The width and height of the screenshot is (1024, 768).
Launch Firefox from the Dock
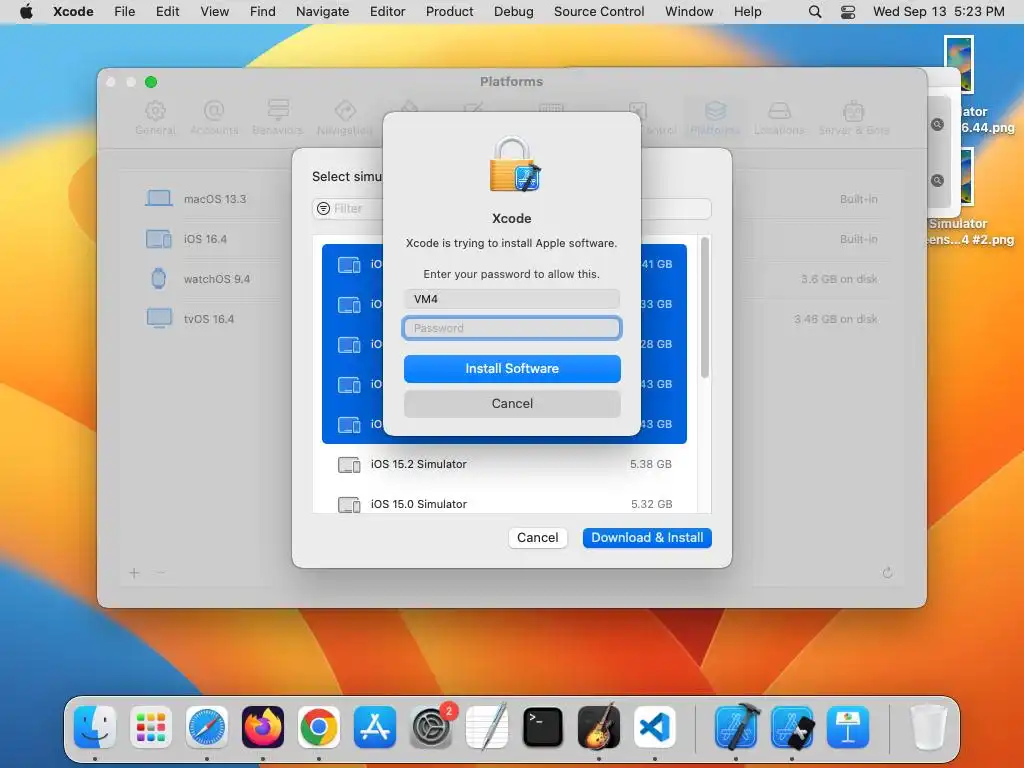point(263,727)
